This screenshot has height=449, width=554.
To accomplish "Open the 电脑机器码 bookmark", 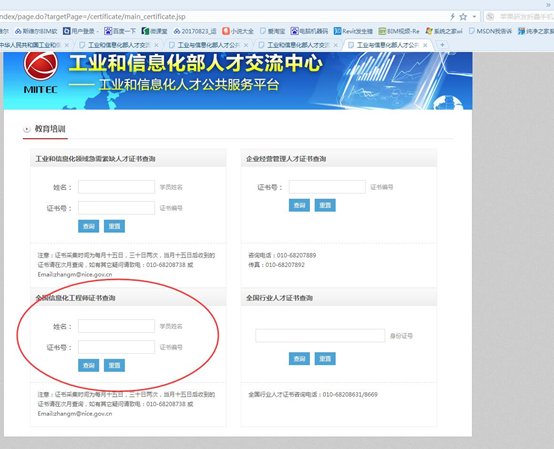I will pyautogui.click(x=309, y=31).
